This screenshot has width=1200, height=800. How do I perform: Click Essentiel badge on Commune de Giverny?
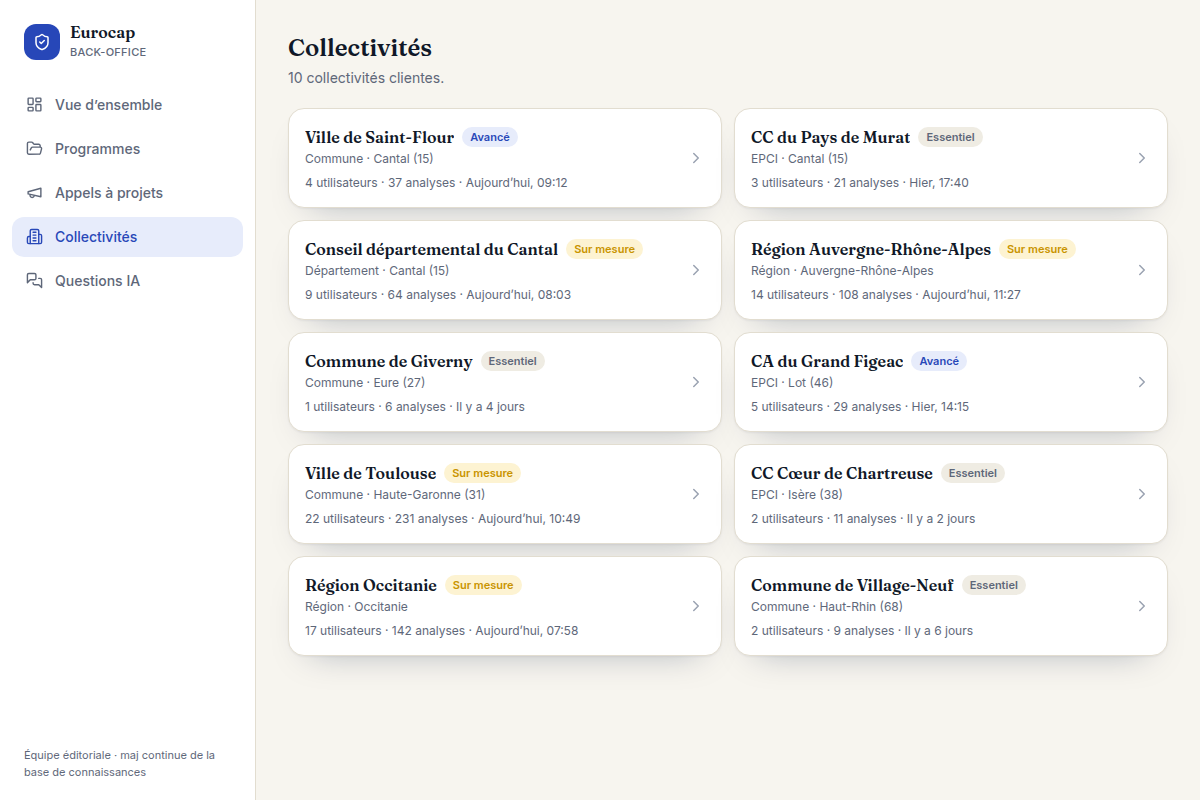[x=512, y=361]
